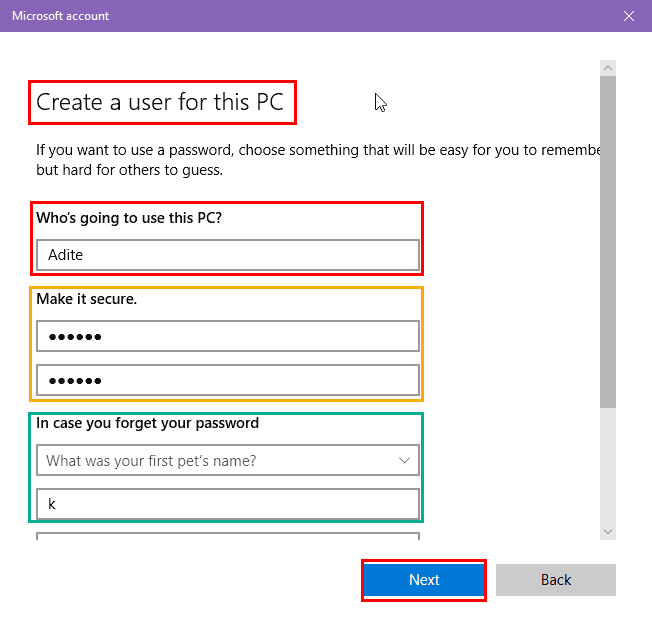
Task: Click the empty scrollbar track below thumb
Action: [x=608, y=466]
